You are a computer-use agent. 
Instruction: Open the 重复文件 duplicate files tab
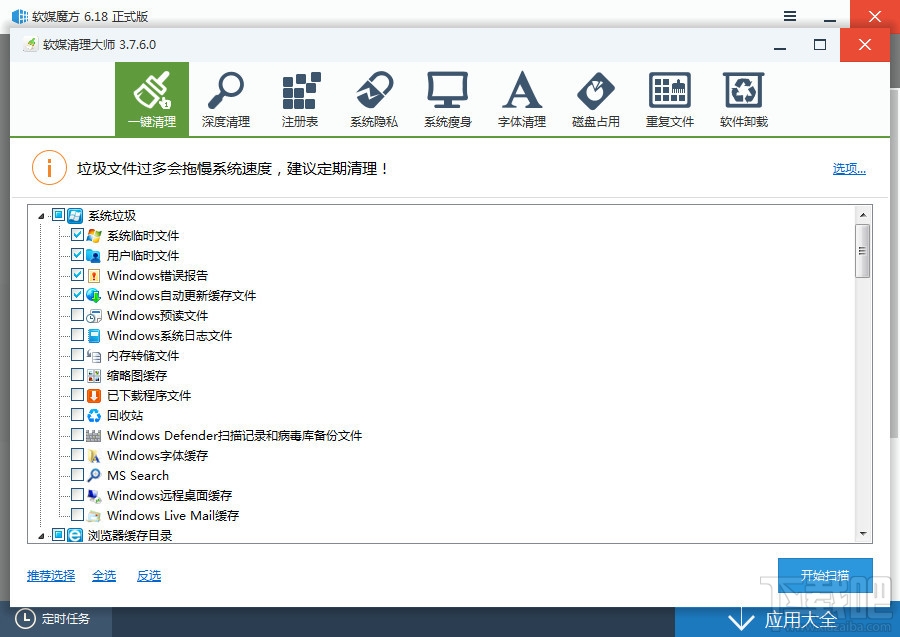pos(670,99)
